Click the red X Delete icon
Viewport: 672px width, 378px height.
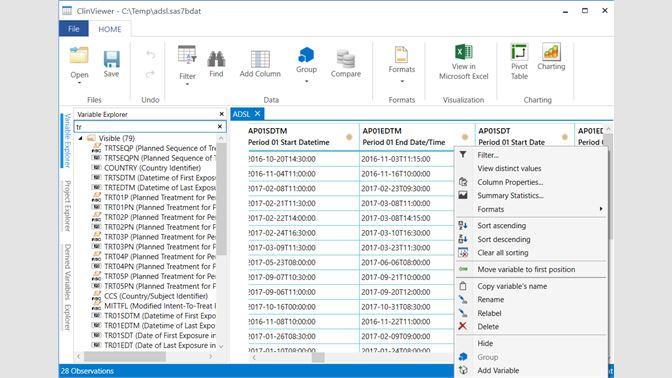462,326
